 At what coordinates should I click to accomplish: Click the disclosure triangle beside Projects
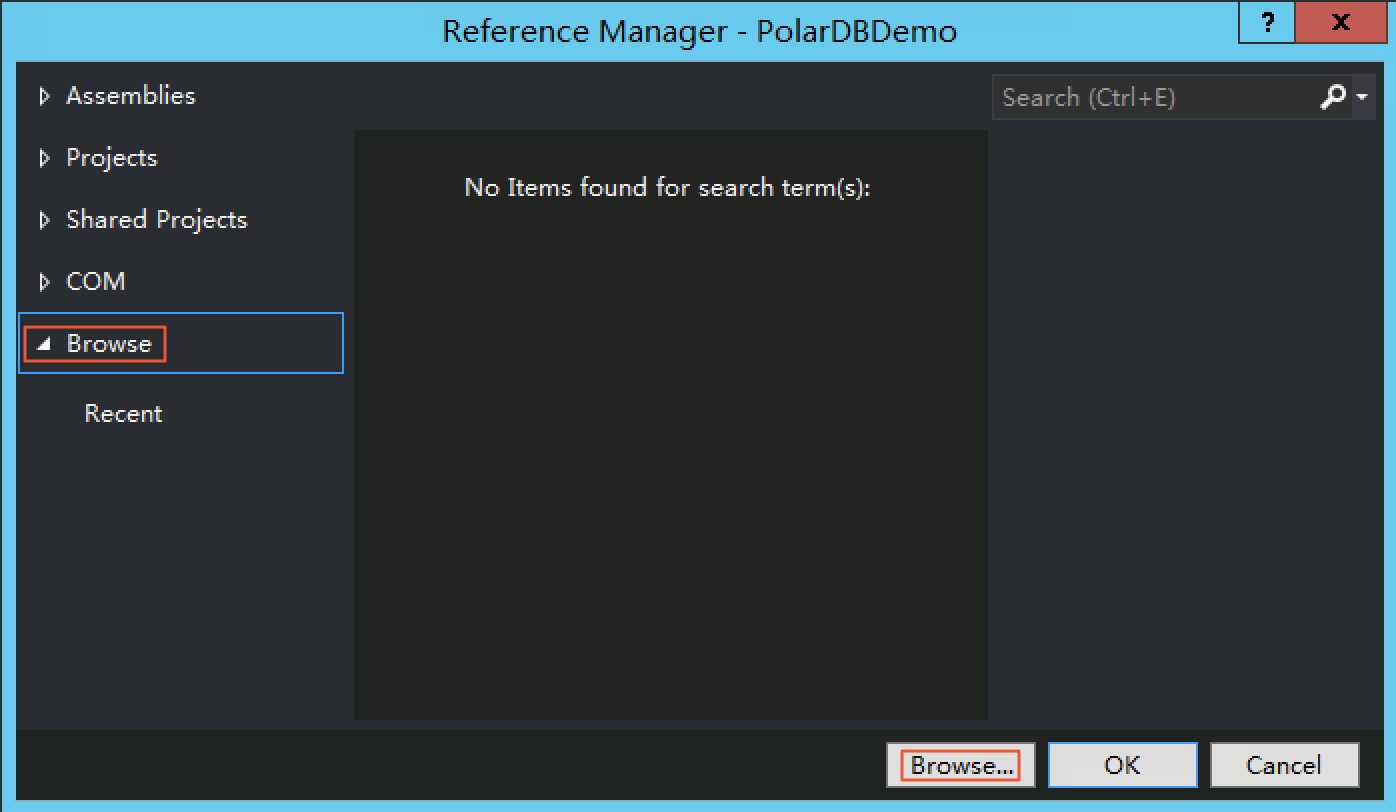coord(44,157)
